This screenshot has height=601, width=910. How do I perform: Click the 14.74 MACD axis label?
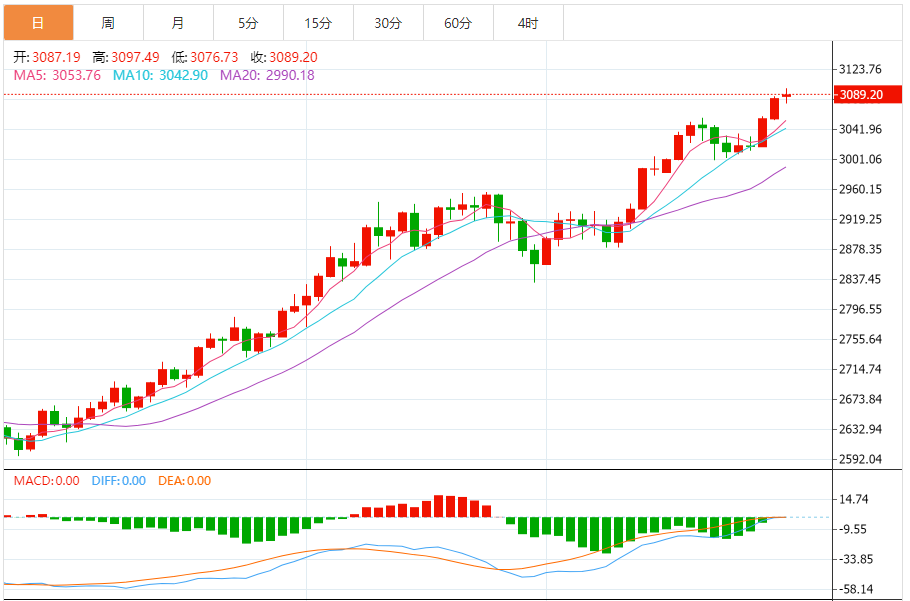pyautogui.click(x=854, y=499)
